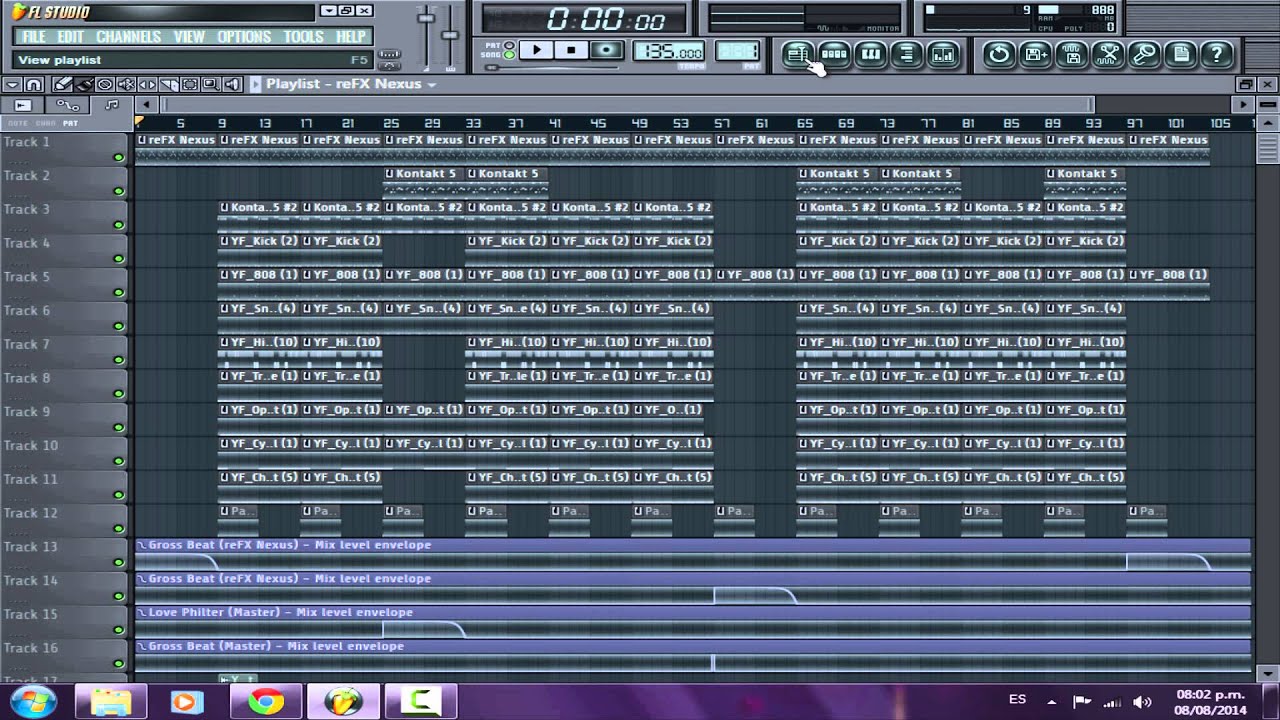Viewport: 1280px width, 720px height.
Task: Open the audio editor scissors icon
Action: pos(1107,54)
